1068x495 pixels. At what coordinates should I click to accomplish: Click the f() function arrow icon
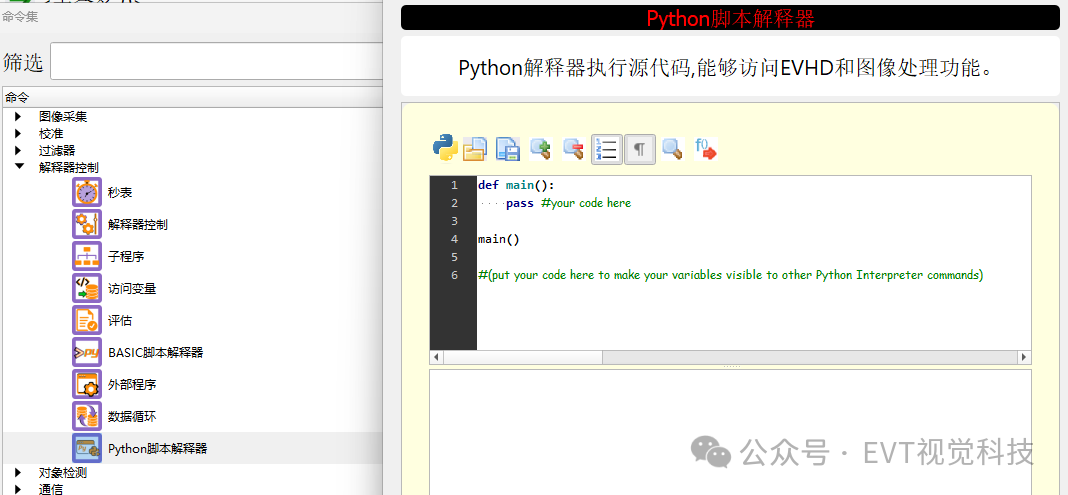706,148
